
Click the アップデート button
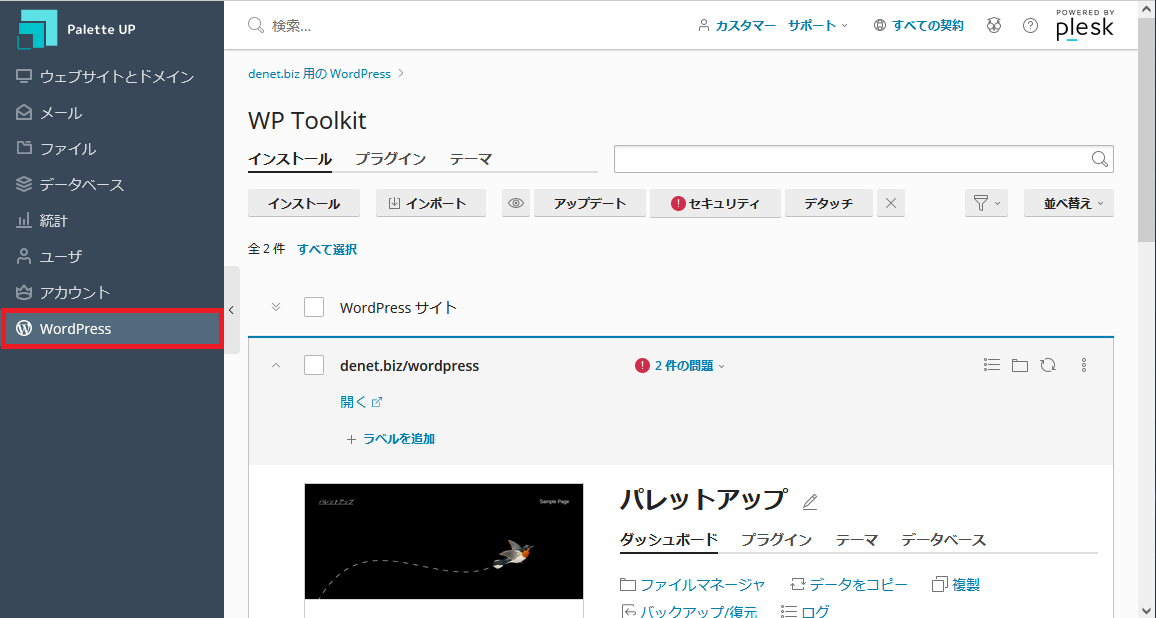point(590,204)
